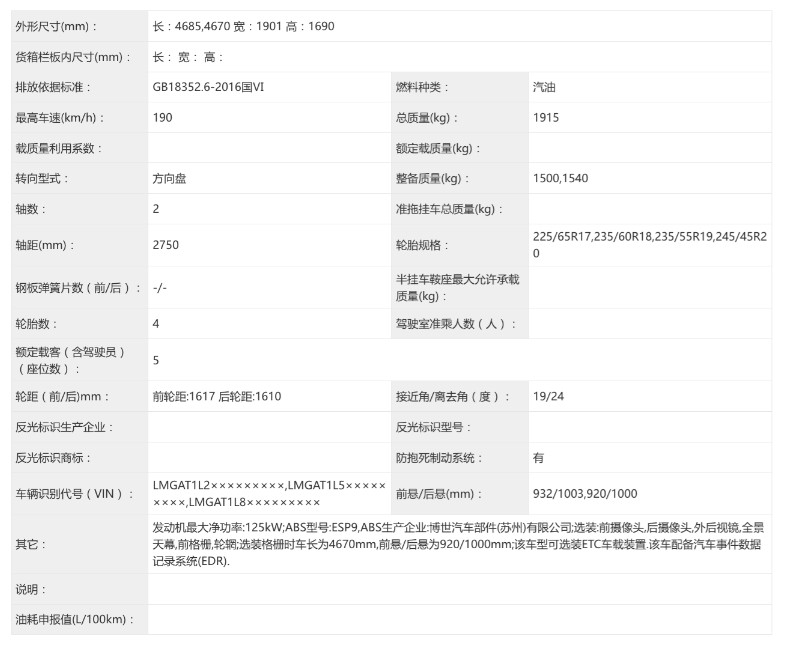Screen dimensions: 800x652
Task: Click the 钢板弹簧片数 value -/-
Action: [x=157, y=290]
